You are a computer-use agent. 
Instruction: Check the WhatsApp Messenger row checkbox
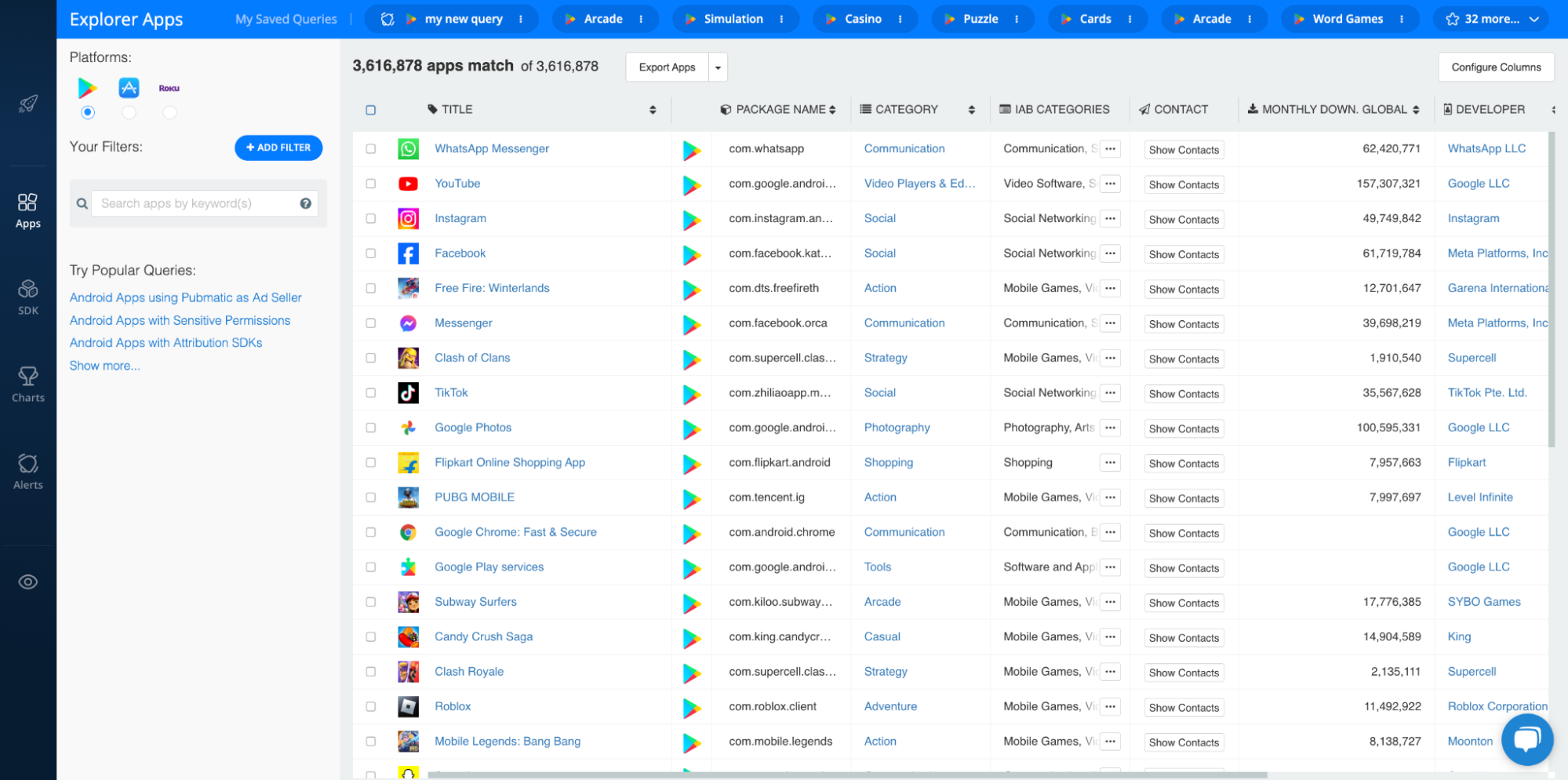[x=371, y=149]
